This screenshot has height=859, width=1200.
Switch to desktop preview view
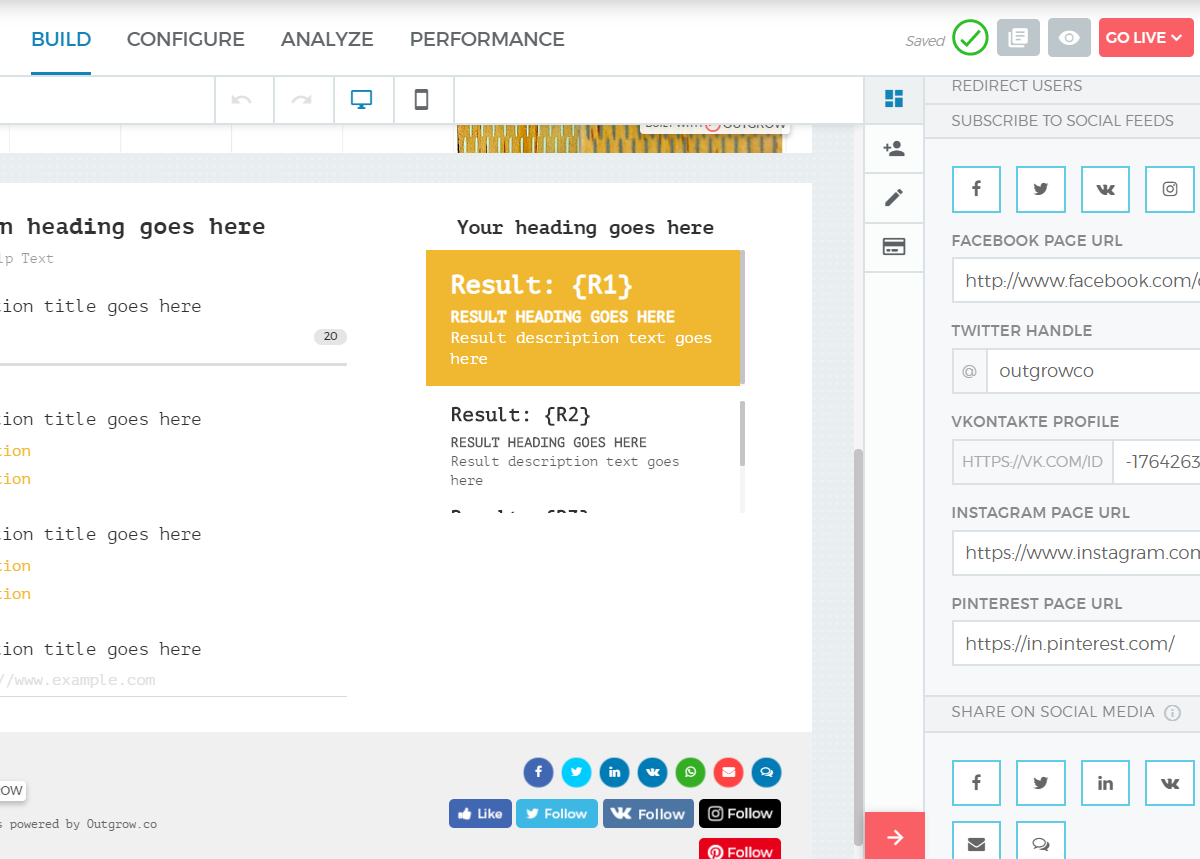[362, 100]
